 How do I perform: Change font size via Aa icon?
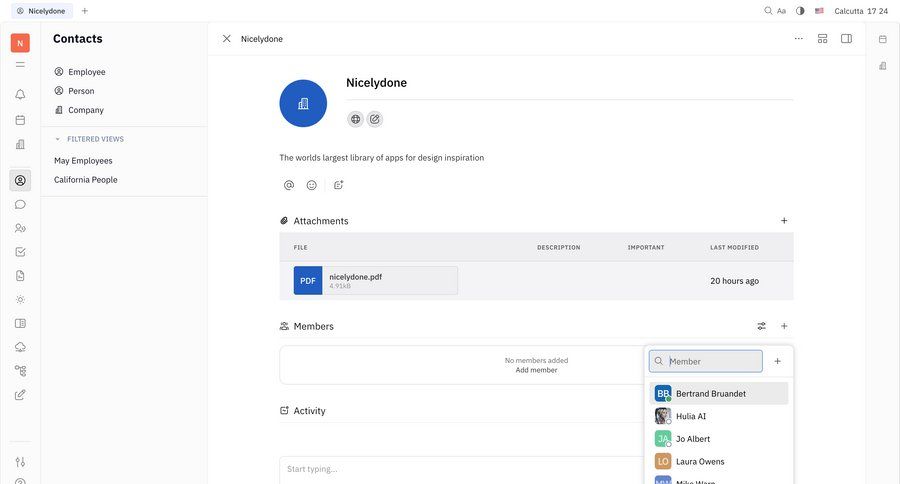(781, 11)
